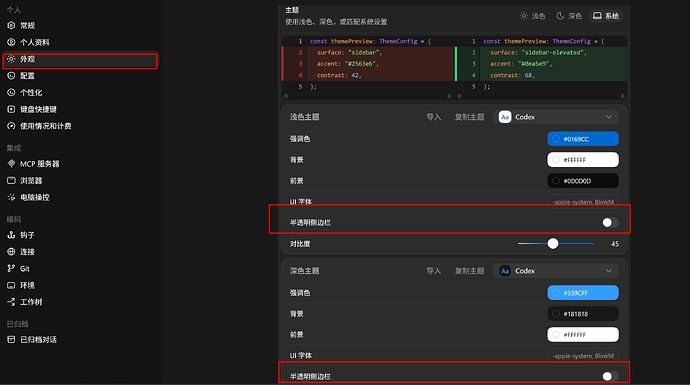The height and width of the screenshot is (385, 690).
Task: Open the 浅色主题 Codex theme dropdown
Action: (x=556, y=117)
